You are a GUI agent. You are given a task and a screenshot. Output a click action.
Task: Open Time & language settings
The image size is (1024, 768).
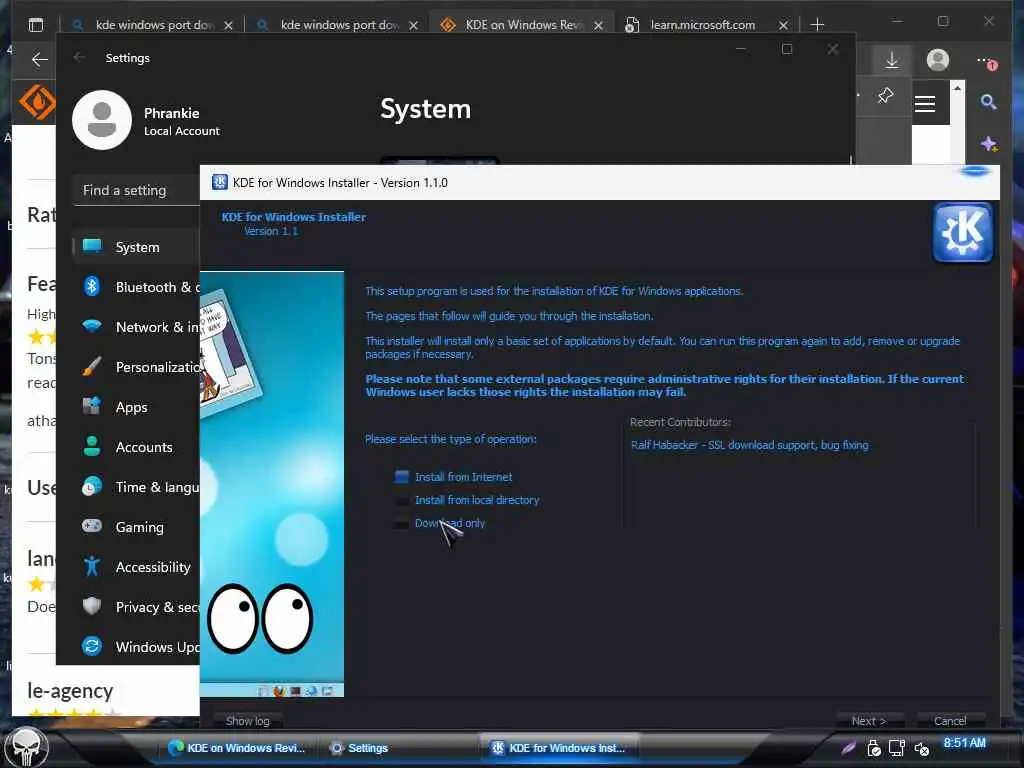click(136, 487)
